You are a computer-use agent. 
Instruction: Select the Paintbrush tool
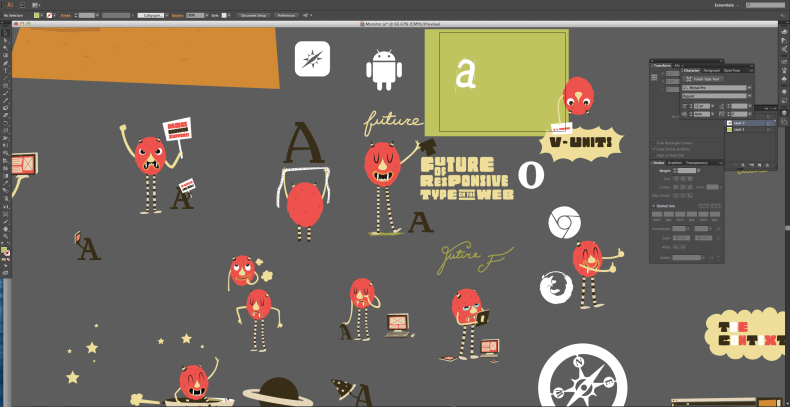pos(6,93)
